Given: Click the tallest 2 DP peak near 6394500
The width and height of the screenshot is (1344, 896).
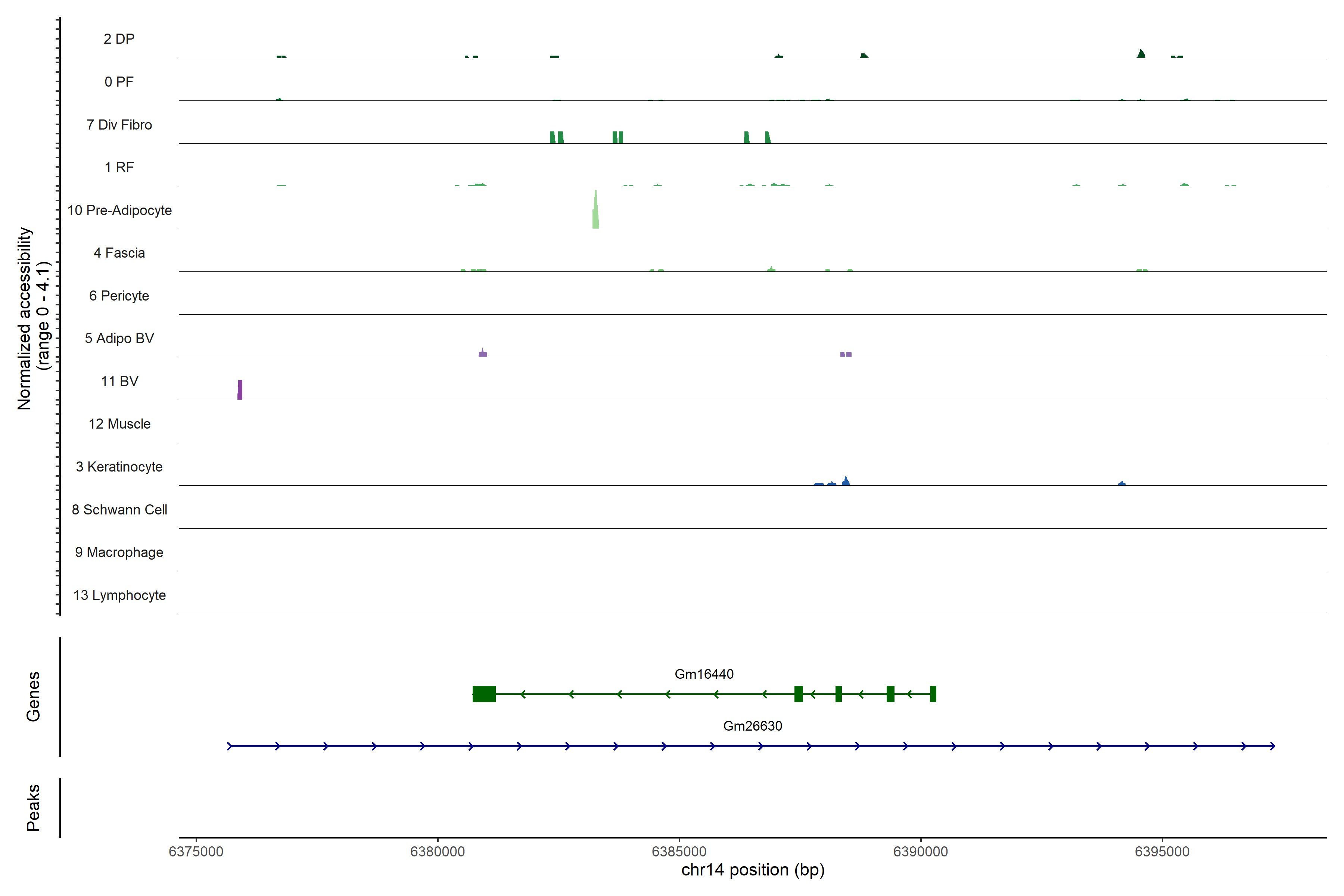Looking at the screenshot, I should [1141, 54].
